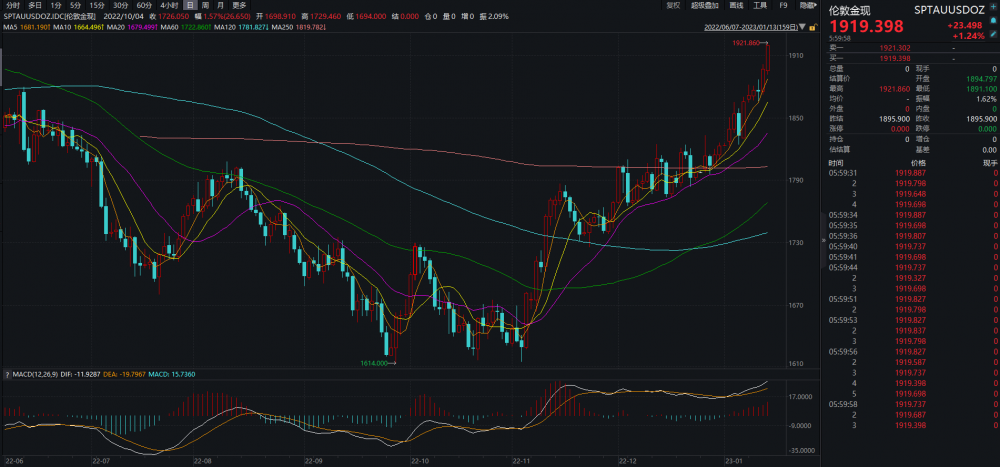Open the 更多 periods dropdown

[x=239, y=5]
